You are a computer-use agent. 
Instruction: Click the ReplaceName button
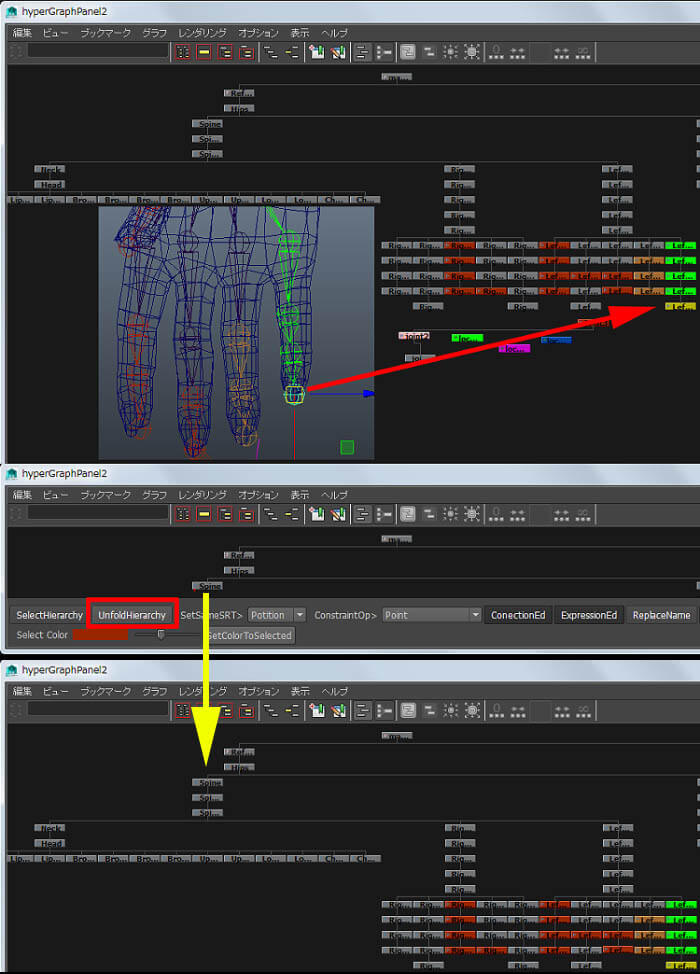pyautogui.click(x=661, y=615)
